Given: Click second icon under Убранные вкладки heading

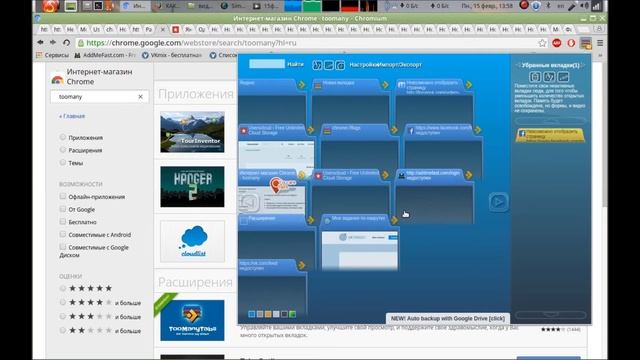Looking at the screenshot, I should tap(549, 77).
